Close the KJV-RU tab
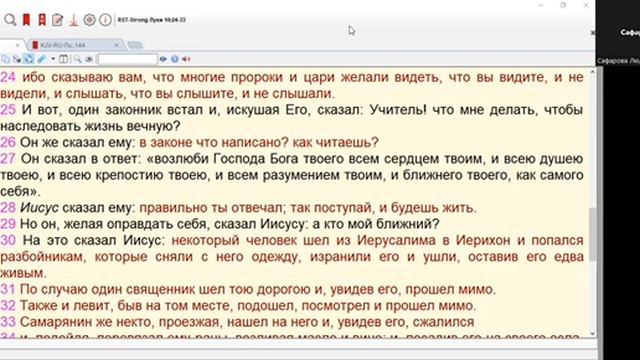 tap(116, 45)
